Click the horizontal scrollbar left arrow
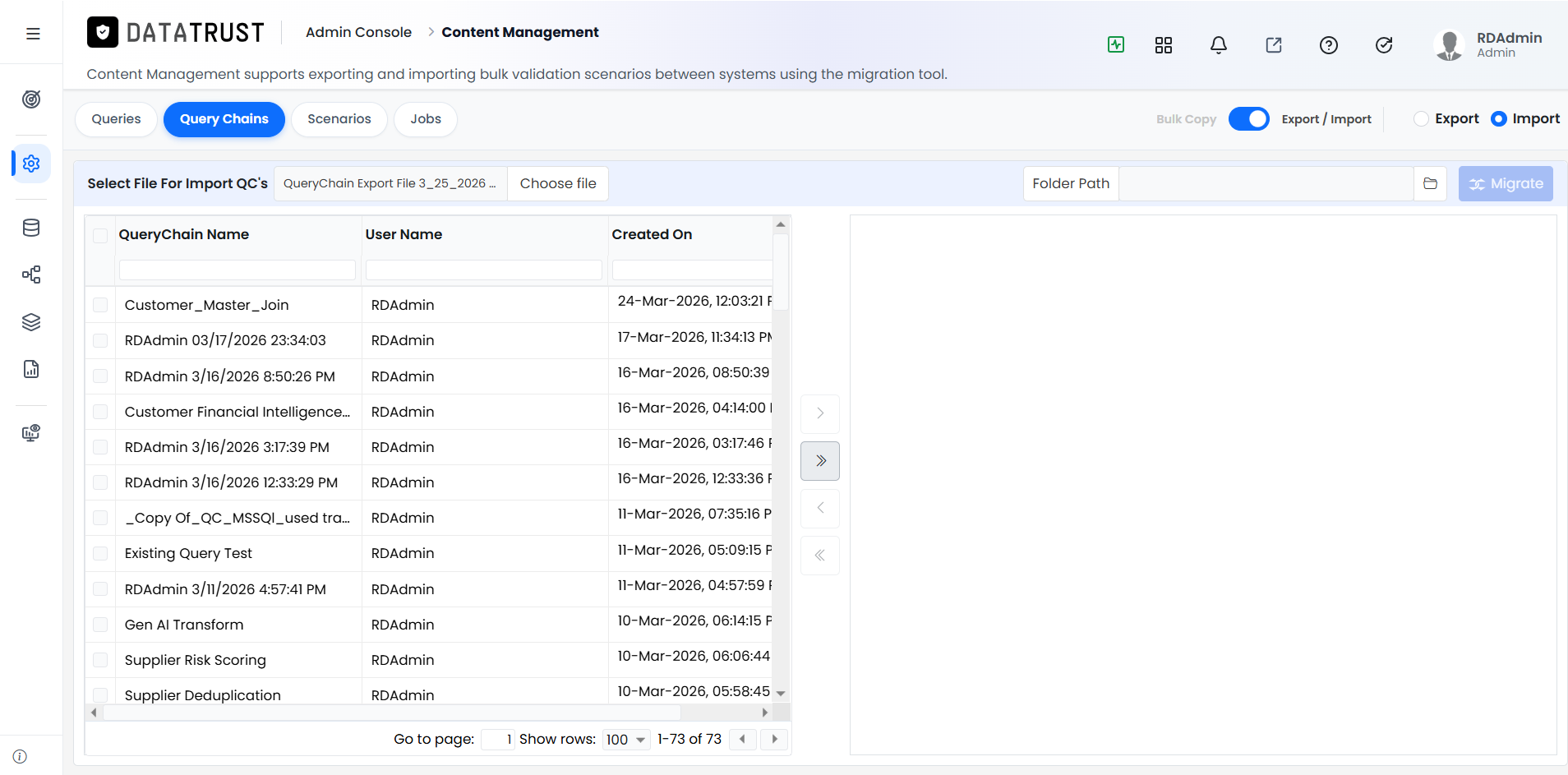Image resolution: width=1568 pixels, height=775 pixels. [94, 713]
